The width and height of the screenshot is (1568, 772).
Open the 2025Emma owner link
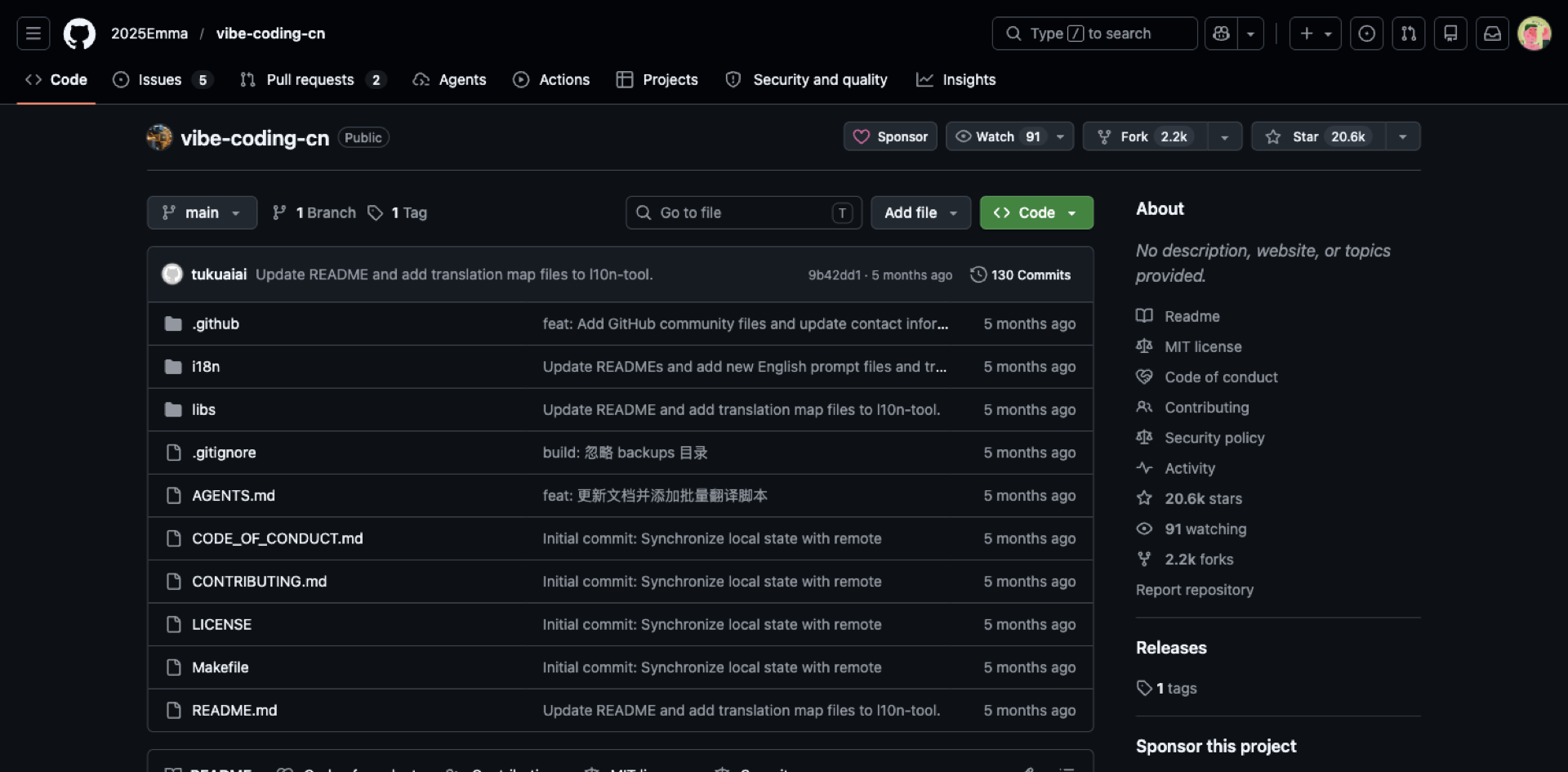pyautogui.click(x=149, y=33)
